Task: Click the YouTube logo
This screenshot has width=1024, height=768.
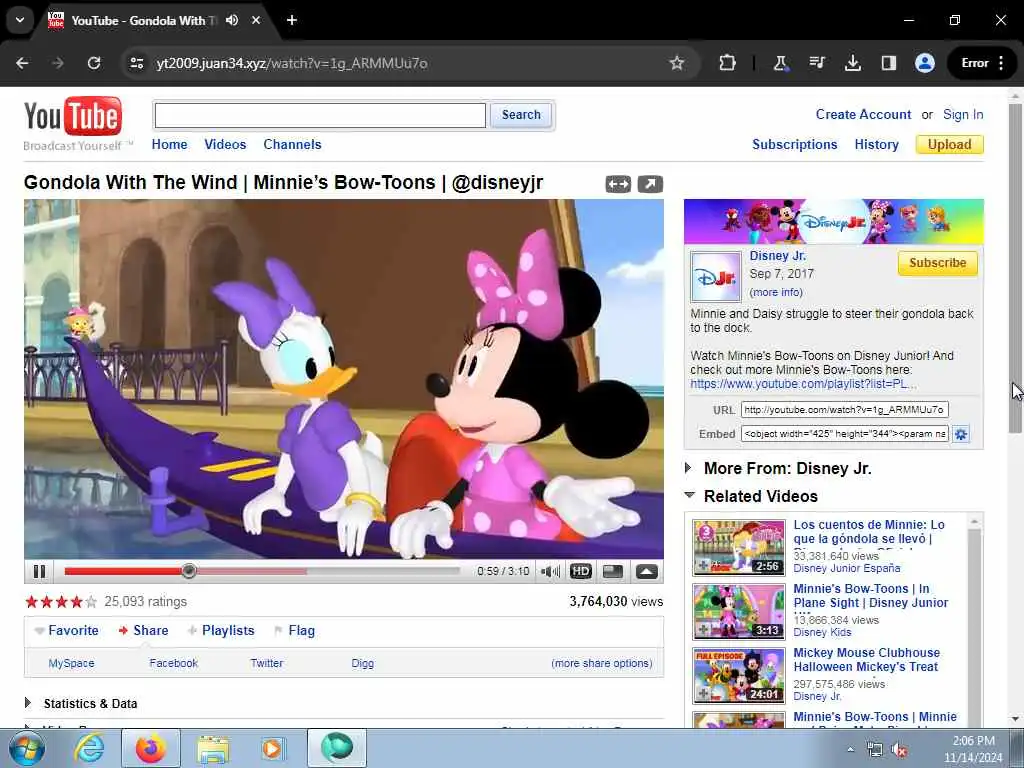Action: 73,116
